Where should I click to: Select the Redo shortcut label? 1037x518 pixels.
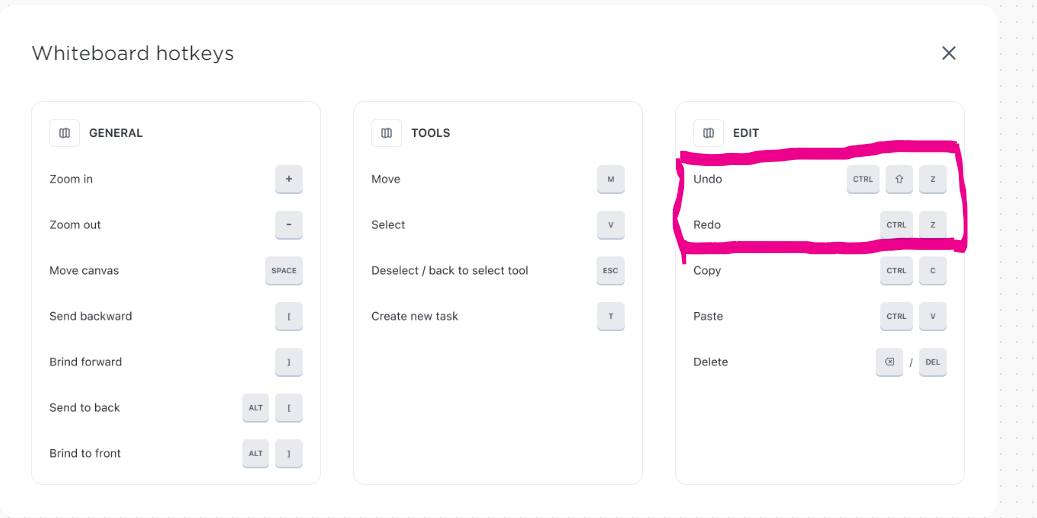pyautogui.click(x=707, y=225)
